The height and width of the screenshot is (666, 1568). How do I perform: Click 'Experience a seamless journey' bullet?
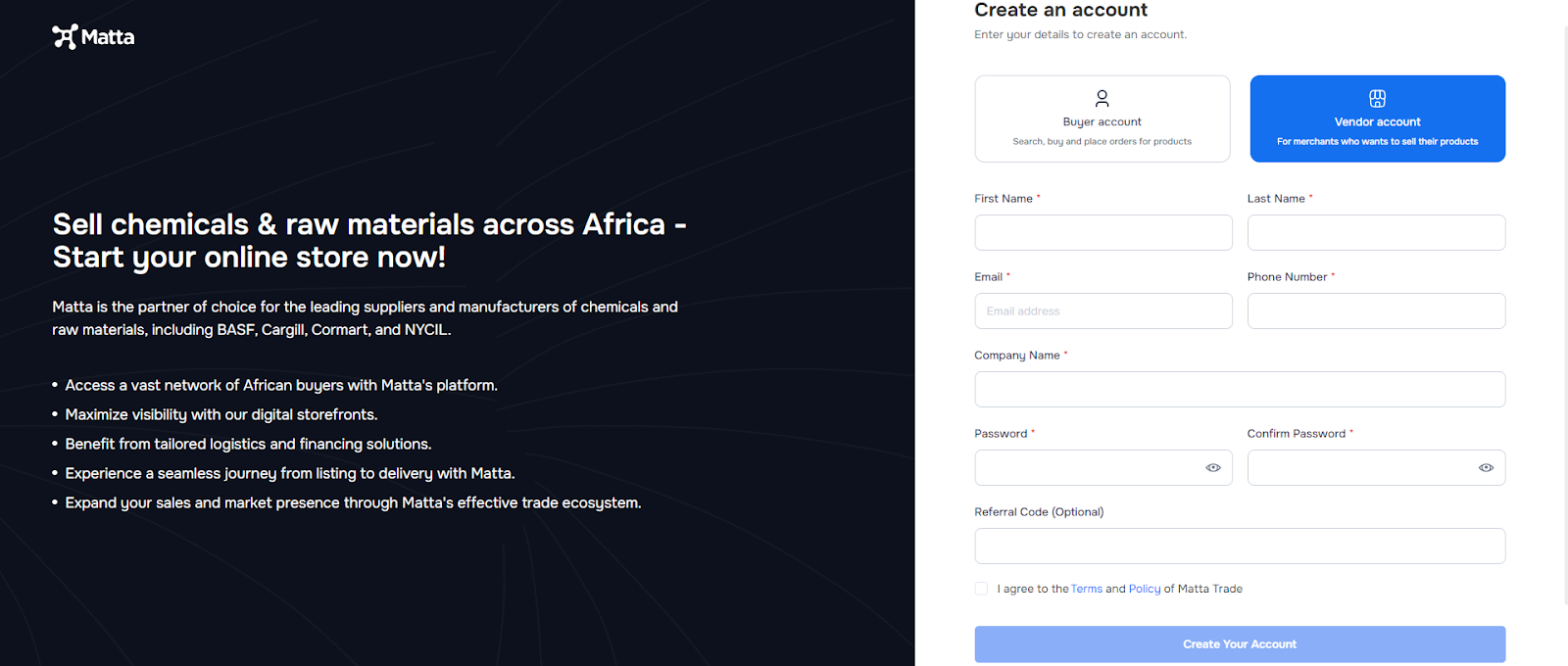[290, 473]
